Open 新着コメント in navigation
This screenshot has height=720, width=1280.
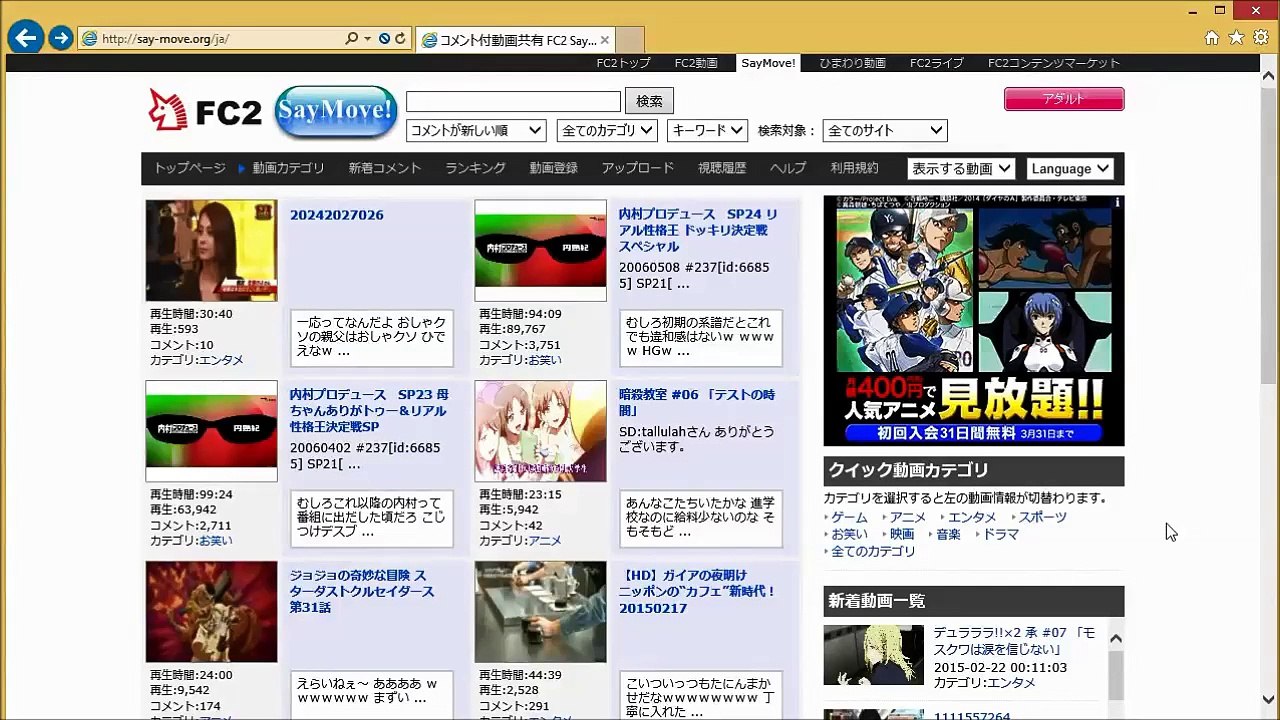point(385,168)
